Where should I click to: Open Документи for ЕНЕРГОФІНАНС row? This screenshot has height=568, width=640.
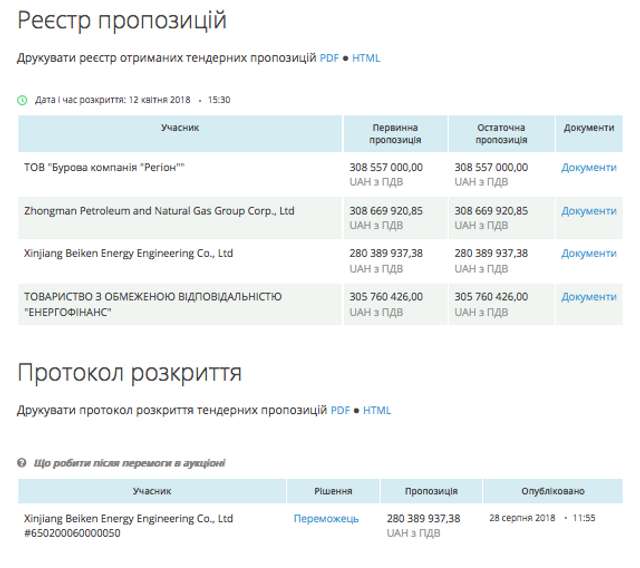tap(588, 297)
